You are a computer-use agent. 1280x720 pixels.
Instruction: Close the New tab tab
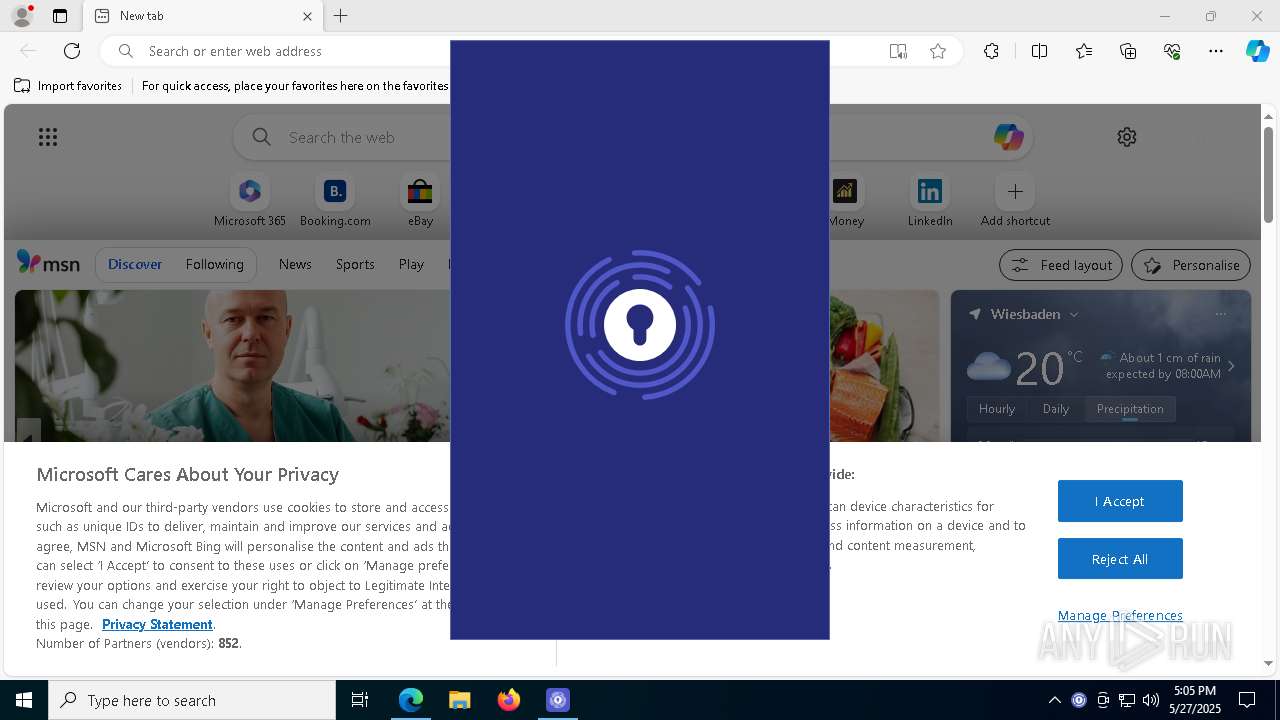tap(307, 16)
